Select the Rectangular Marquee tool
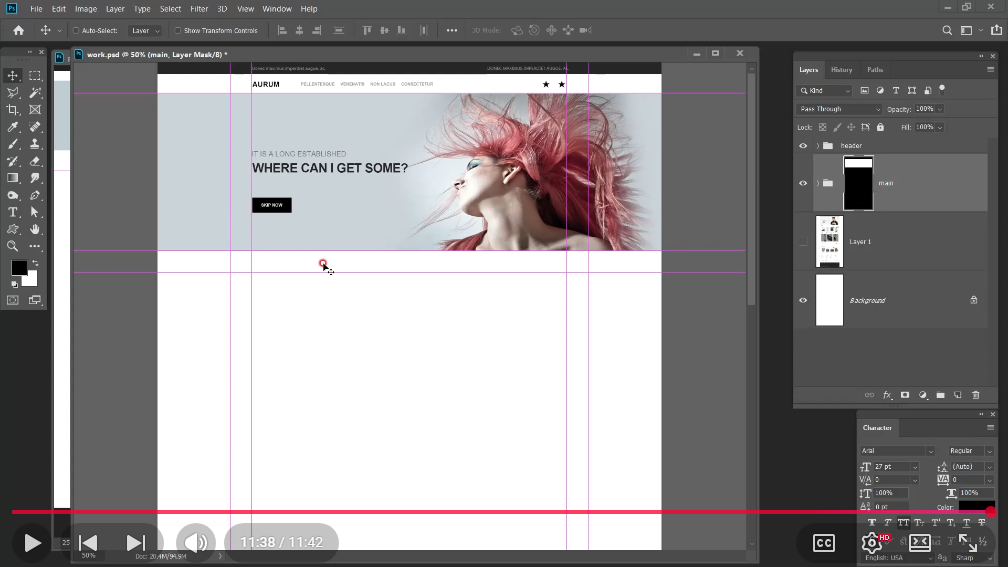Viewport: 1008px width, 567px height. 35,76
